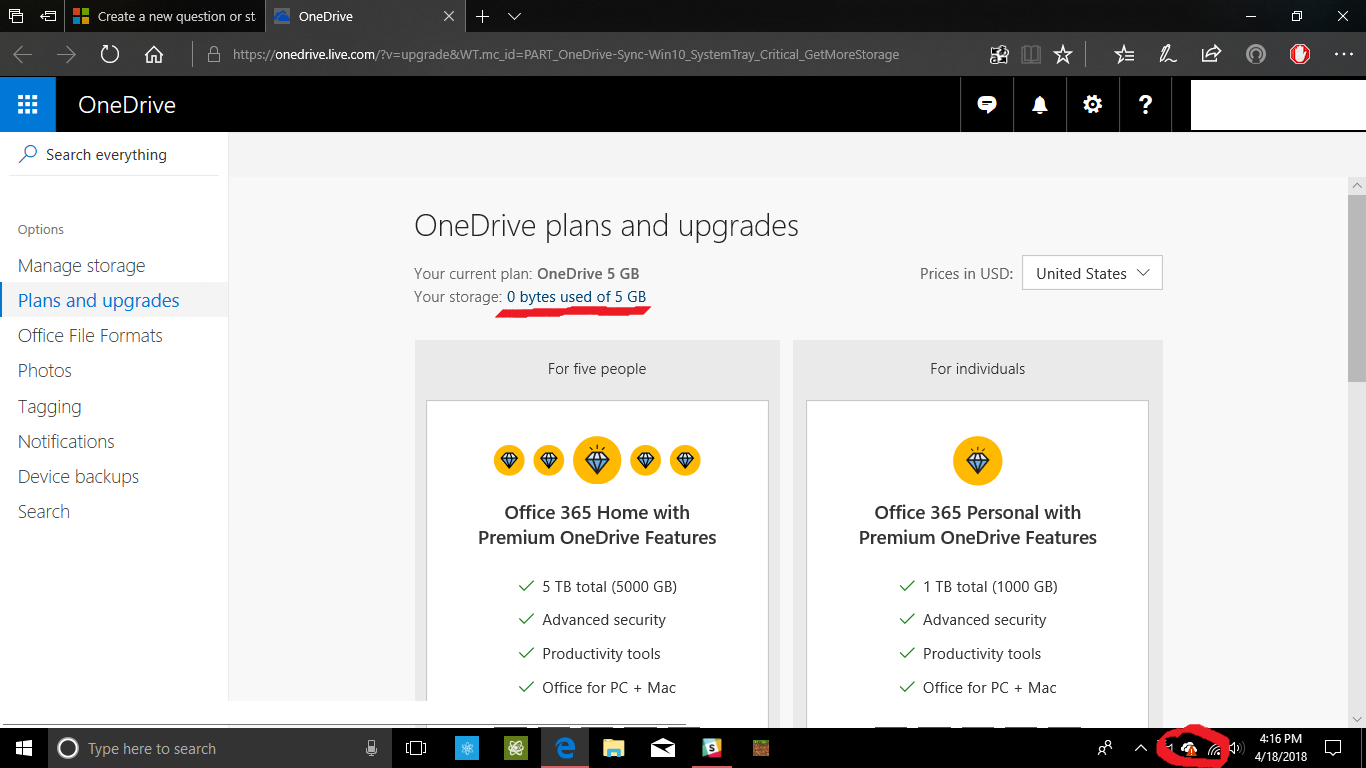The image size is (1366, 768).
Task: Open the OneDrive app launcher grid
Action: tap(28, 104)
